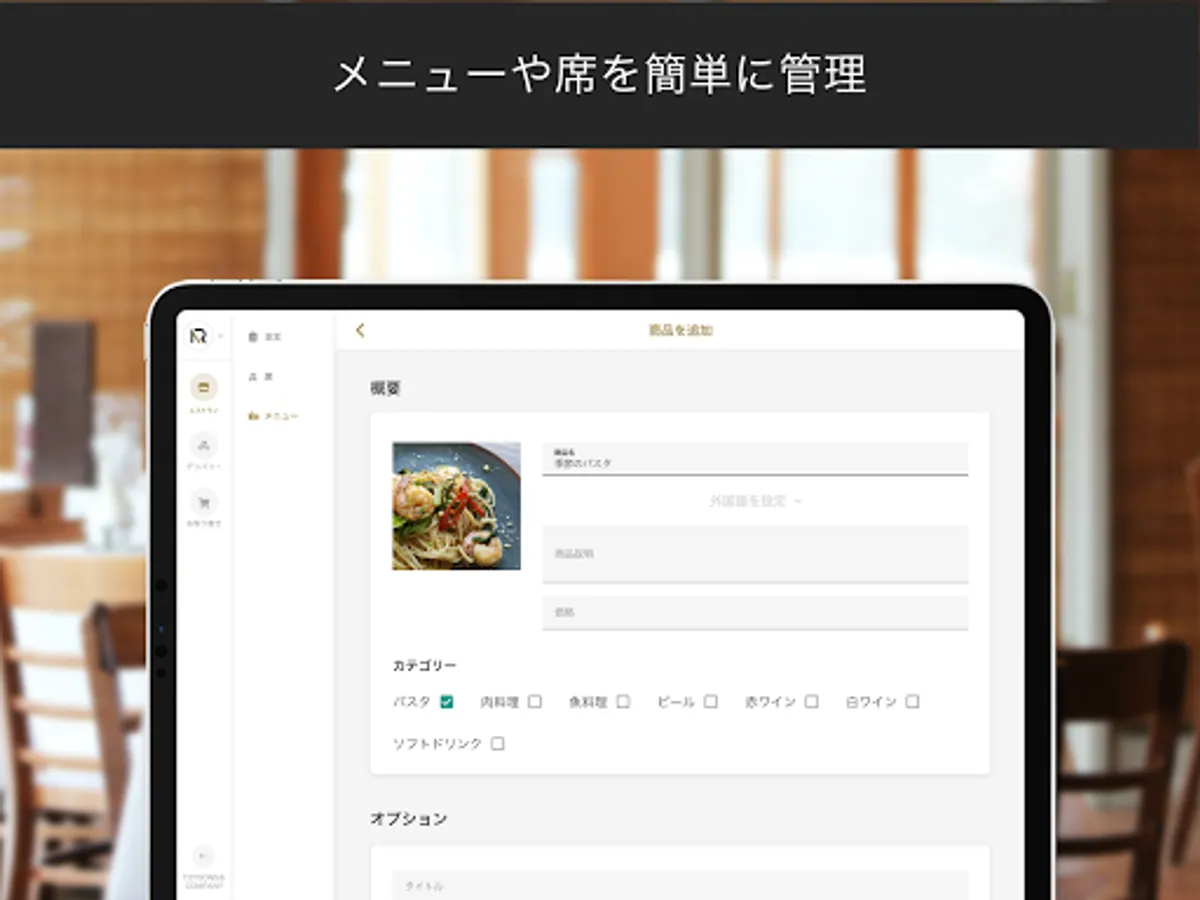The image size is (1200, 900).
Task: Click the NR logo at top left
Action: (x=198, y=336)
